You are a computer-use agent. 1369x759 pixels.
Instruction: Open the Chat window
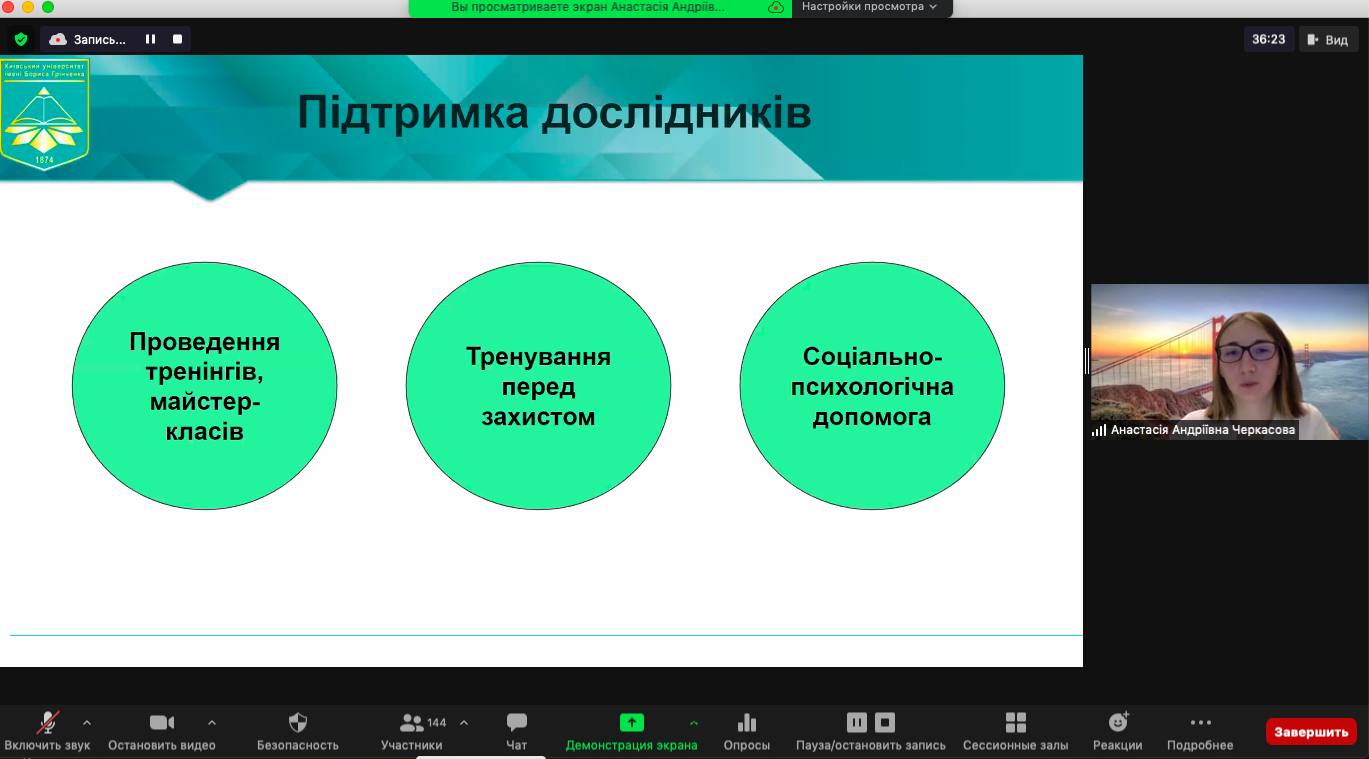click(516, 723)
